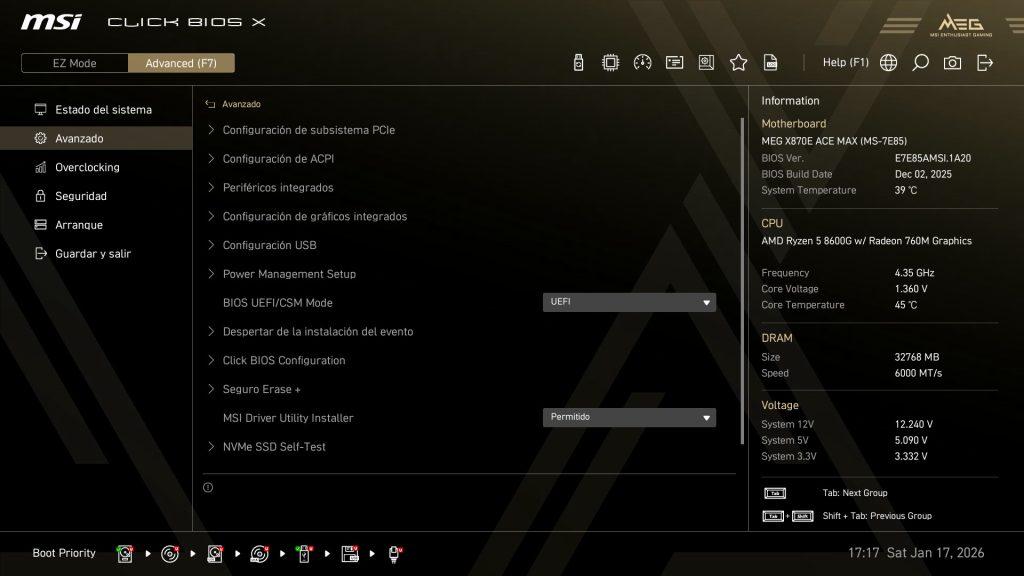Viewport: 1024px width, 576px height.
Task: Click the back arrow beside Avanzado breadcrumb
Action: [210, 104]
